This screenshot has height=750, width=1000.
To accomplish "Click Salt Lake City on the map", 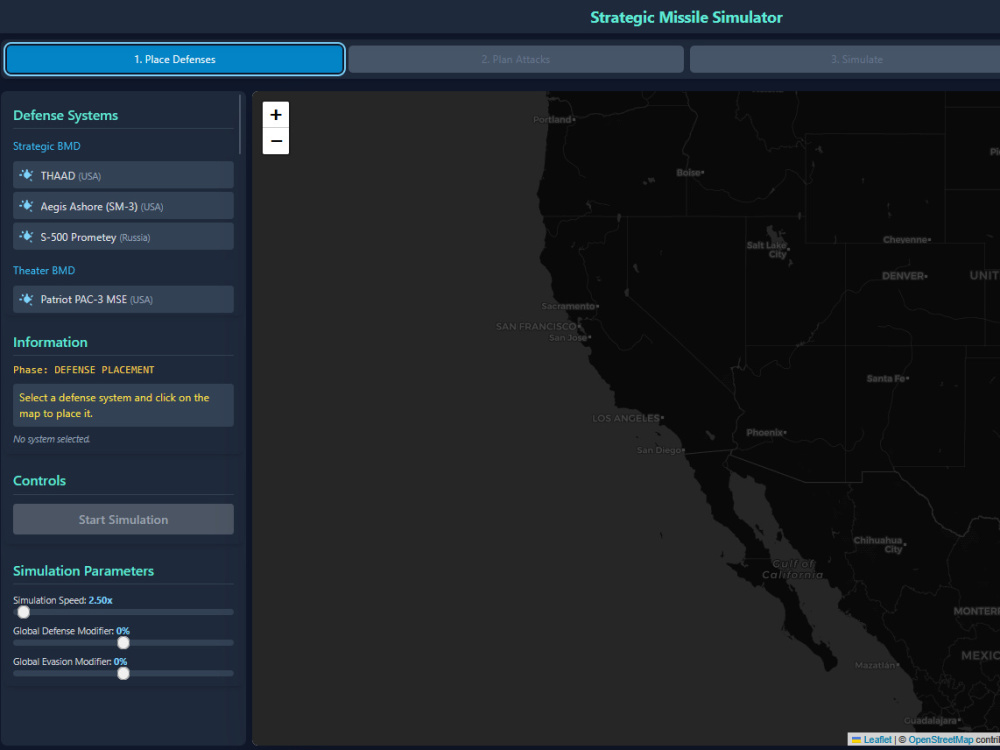I will pyautogui.click(x=768, y=249).
